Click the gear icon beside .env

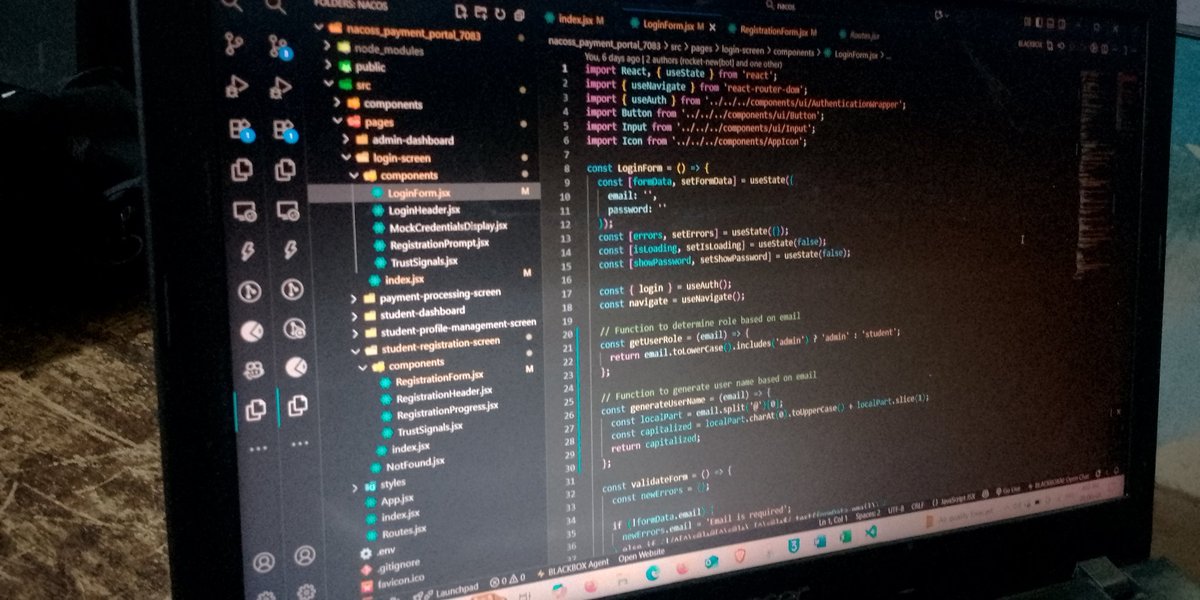pos(365,552)
